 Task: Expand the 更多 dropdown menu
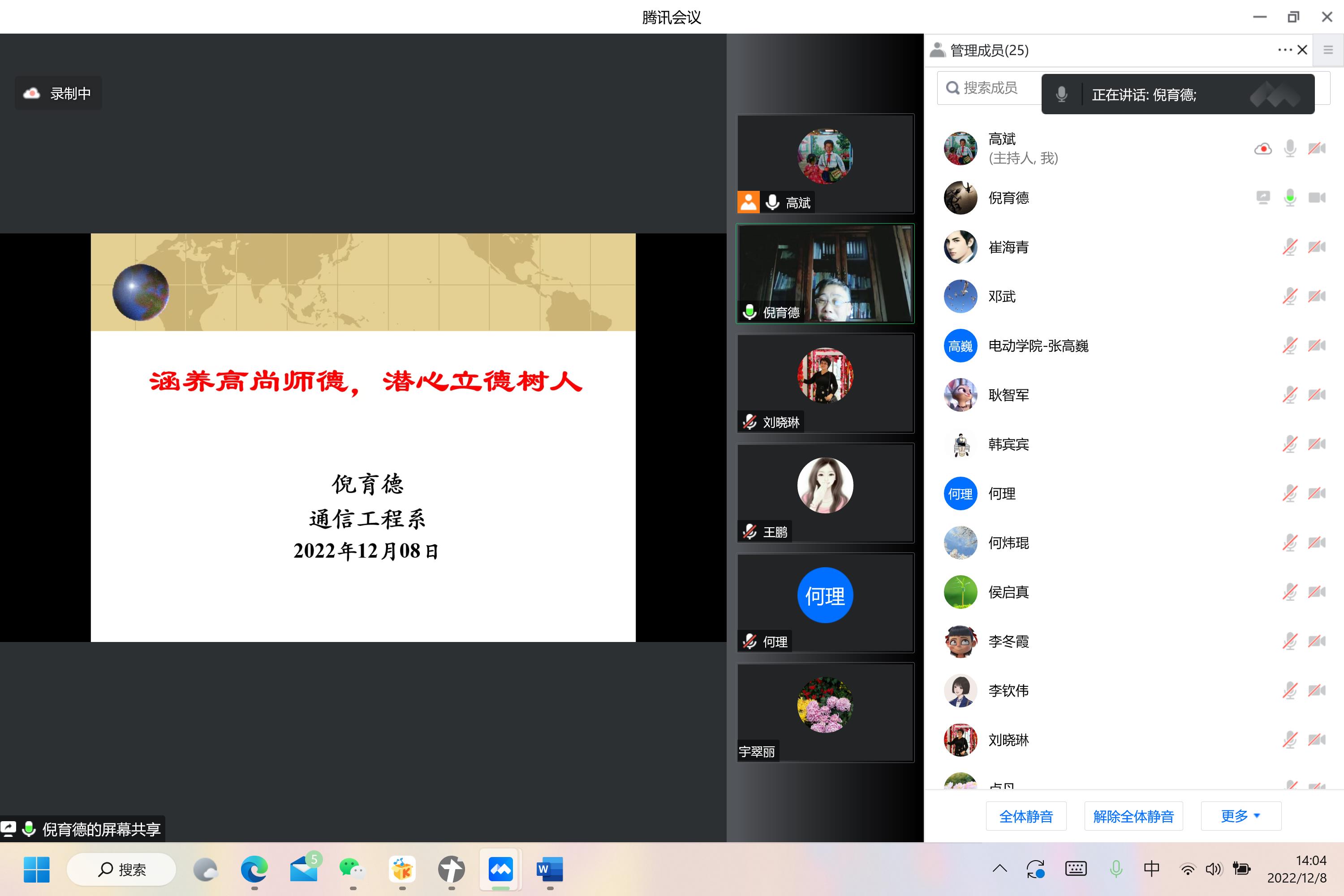(x=1241, y=816)
